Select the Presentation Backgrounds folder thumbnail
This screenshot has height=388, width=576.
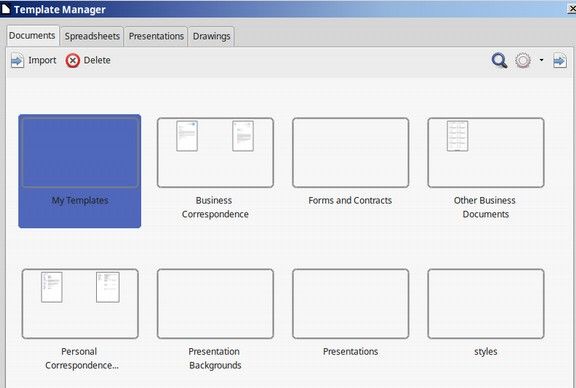tap(215, 303)
